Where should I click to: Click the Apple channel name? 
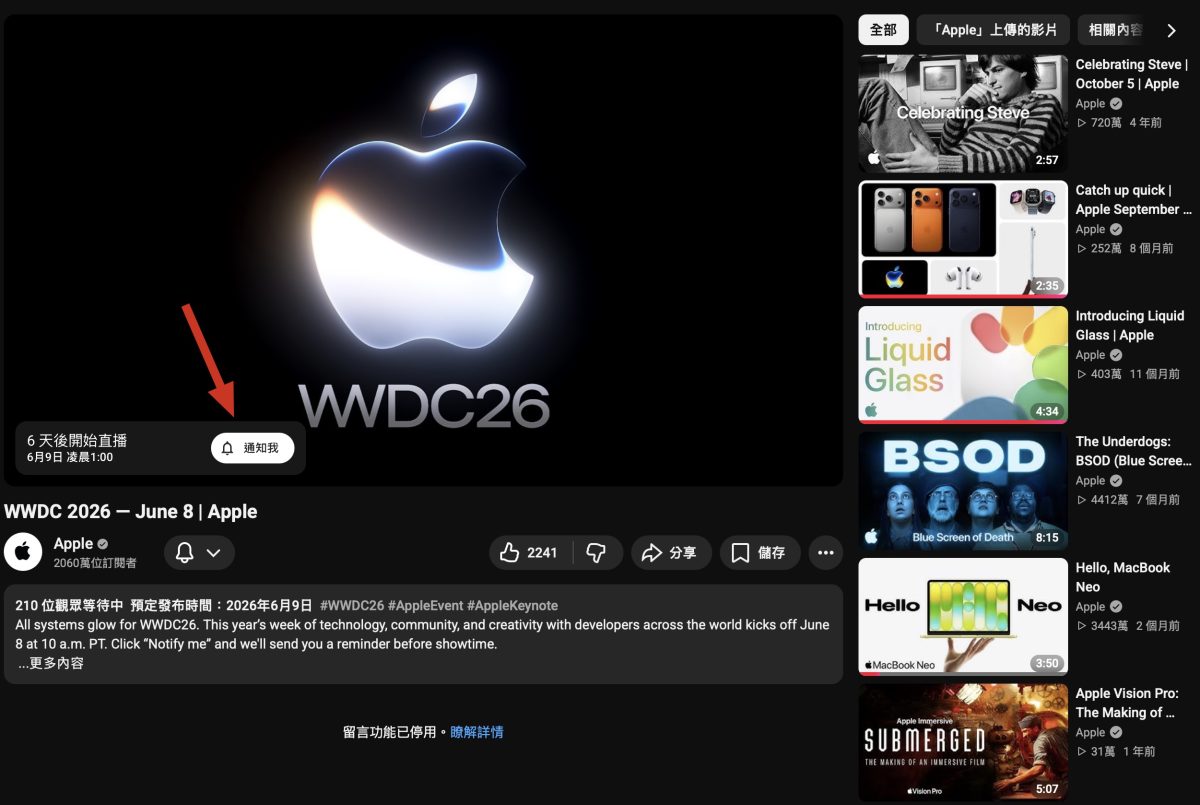pos(73,544)
